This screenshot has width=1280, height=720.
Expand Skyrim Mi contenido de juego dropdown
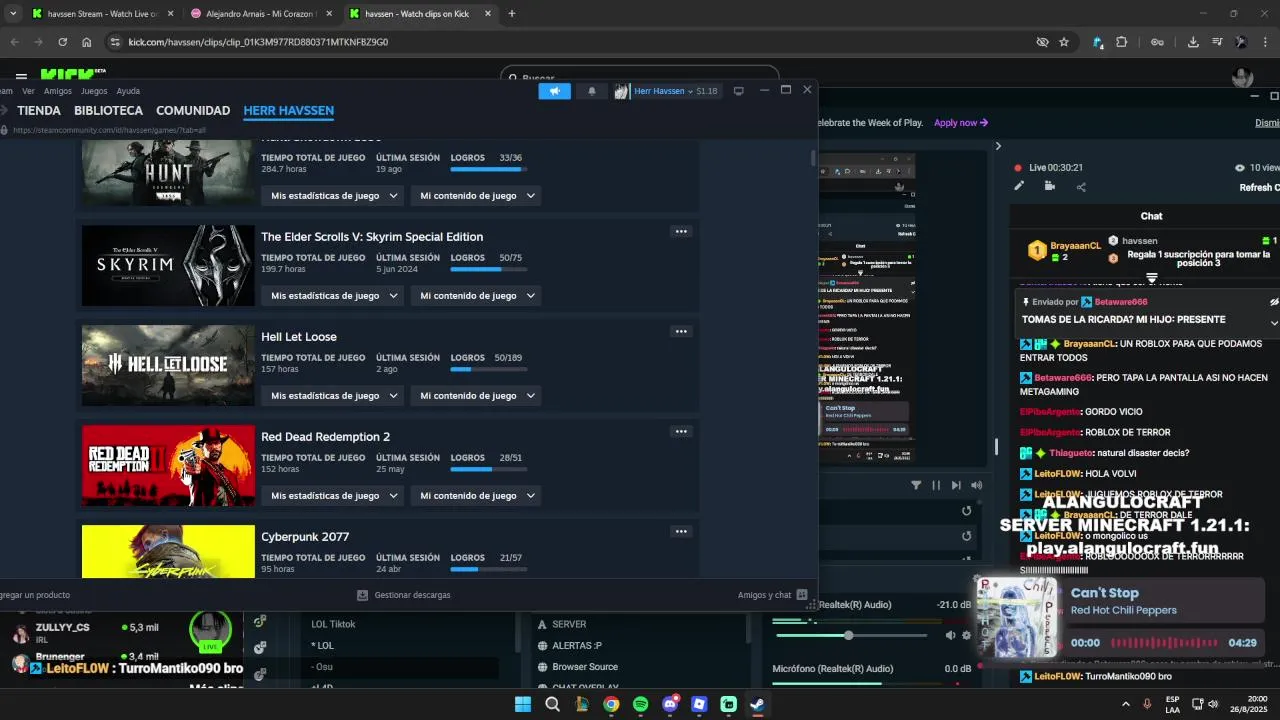[476, 296]
